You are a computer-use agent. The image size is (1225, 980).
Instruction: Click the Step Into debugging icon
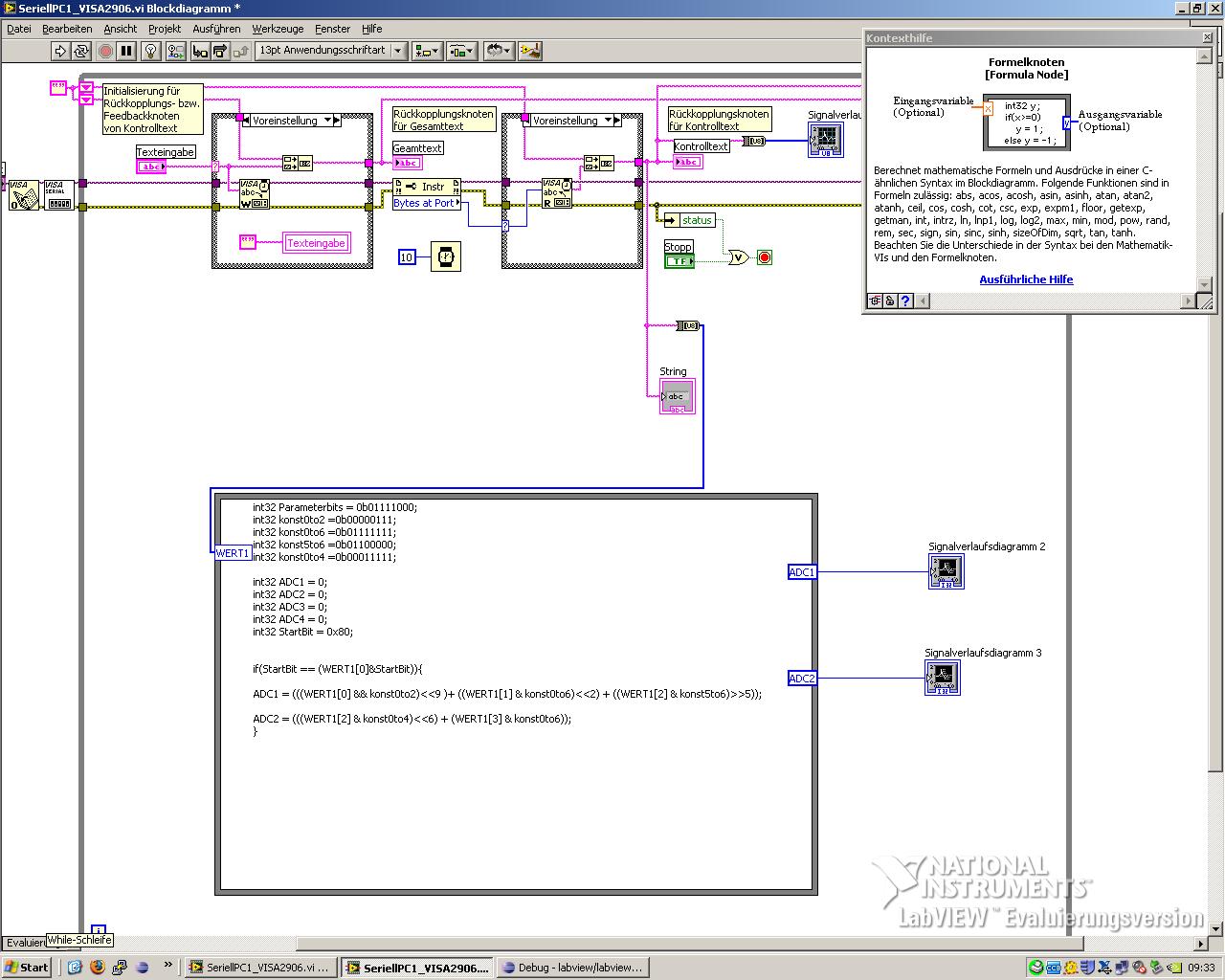200,51
